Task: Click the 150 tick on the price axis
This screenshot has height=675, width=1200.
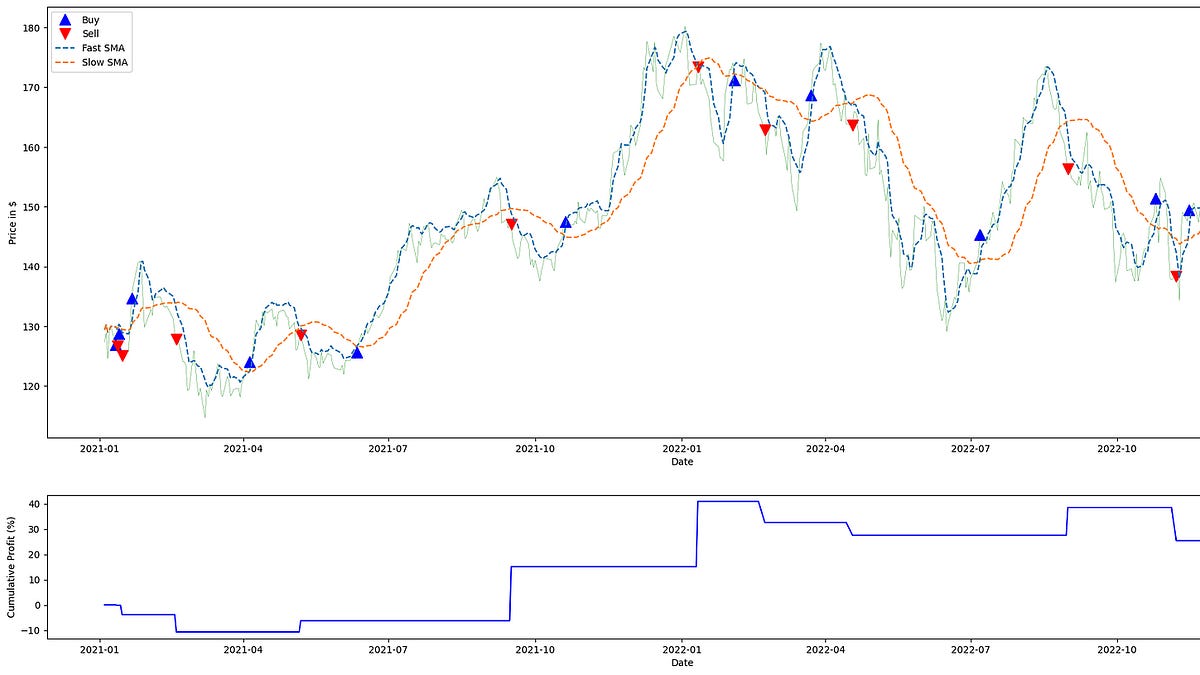Action: tap(31, 207)
